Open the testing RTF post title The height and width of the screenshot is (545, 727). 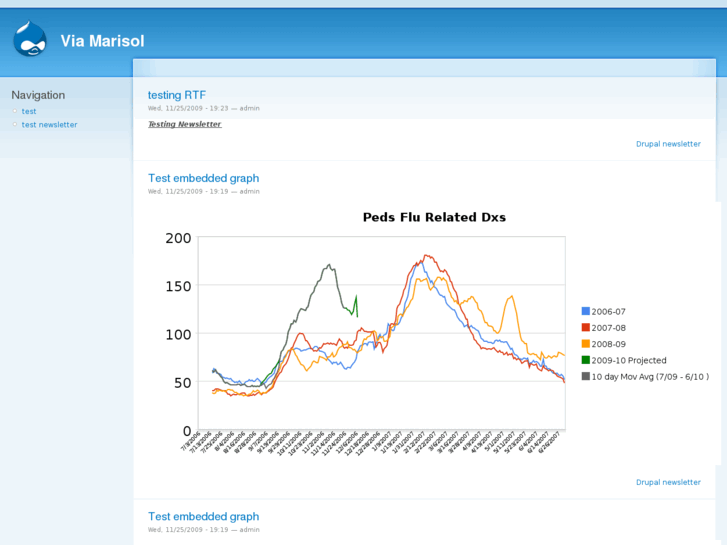tap(178, 95)
